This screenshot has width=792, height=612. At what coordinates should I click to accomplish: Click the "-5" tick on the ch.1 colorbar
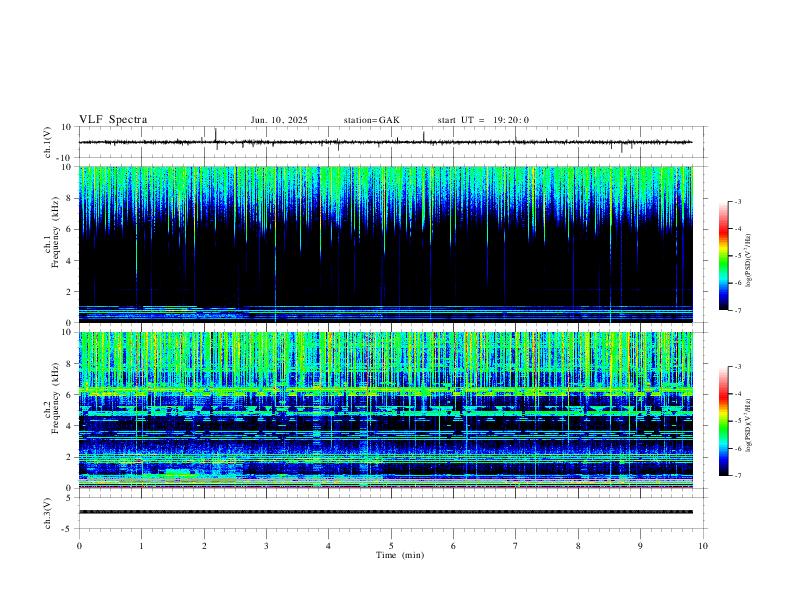tap(737, 256)
